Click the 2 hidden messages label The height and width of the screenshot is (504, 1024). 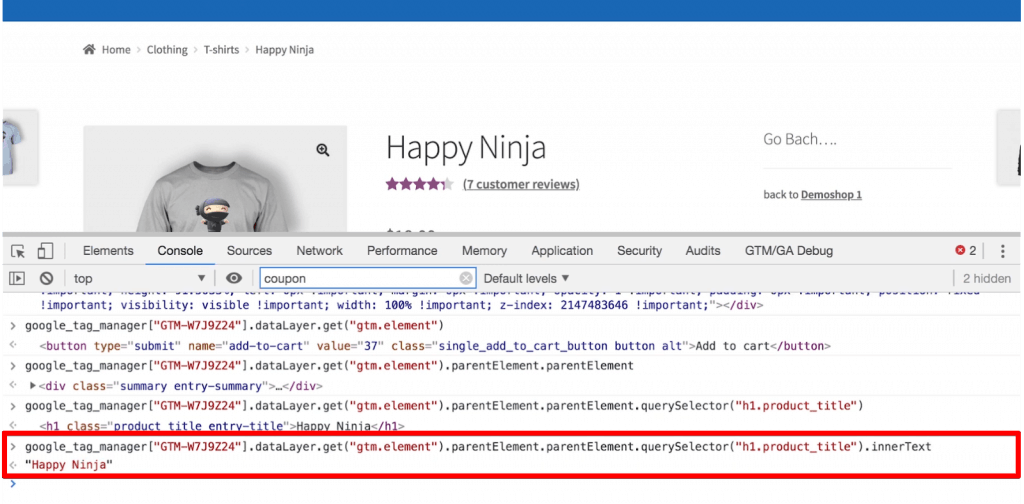(987, 279)
